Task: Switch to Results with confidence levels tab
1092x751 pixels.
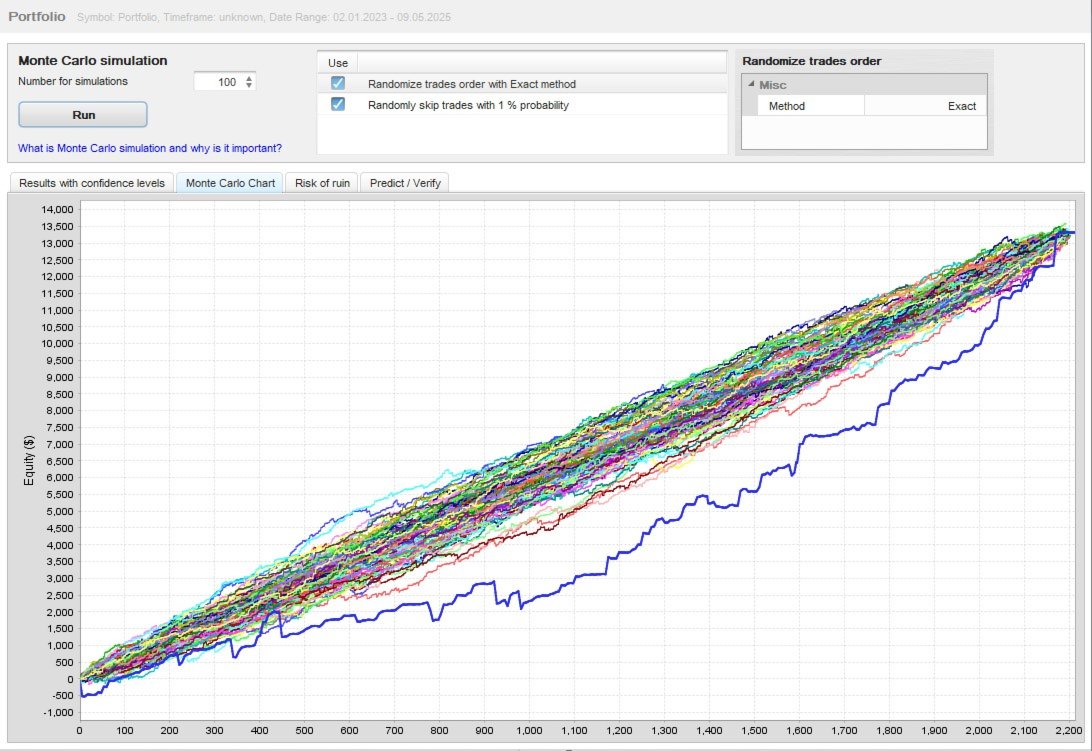Action: pos(92,183)
